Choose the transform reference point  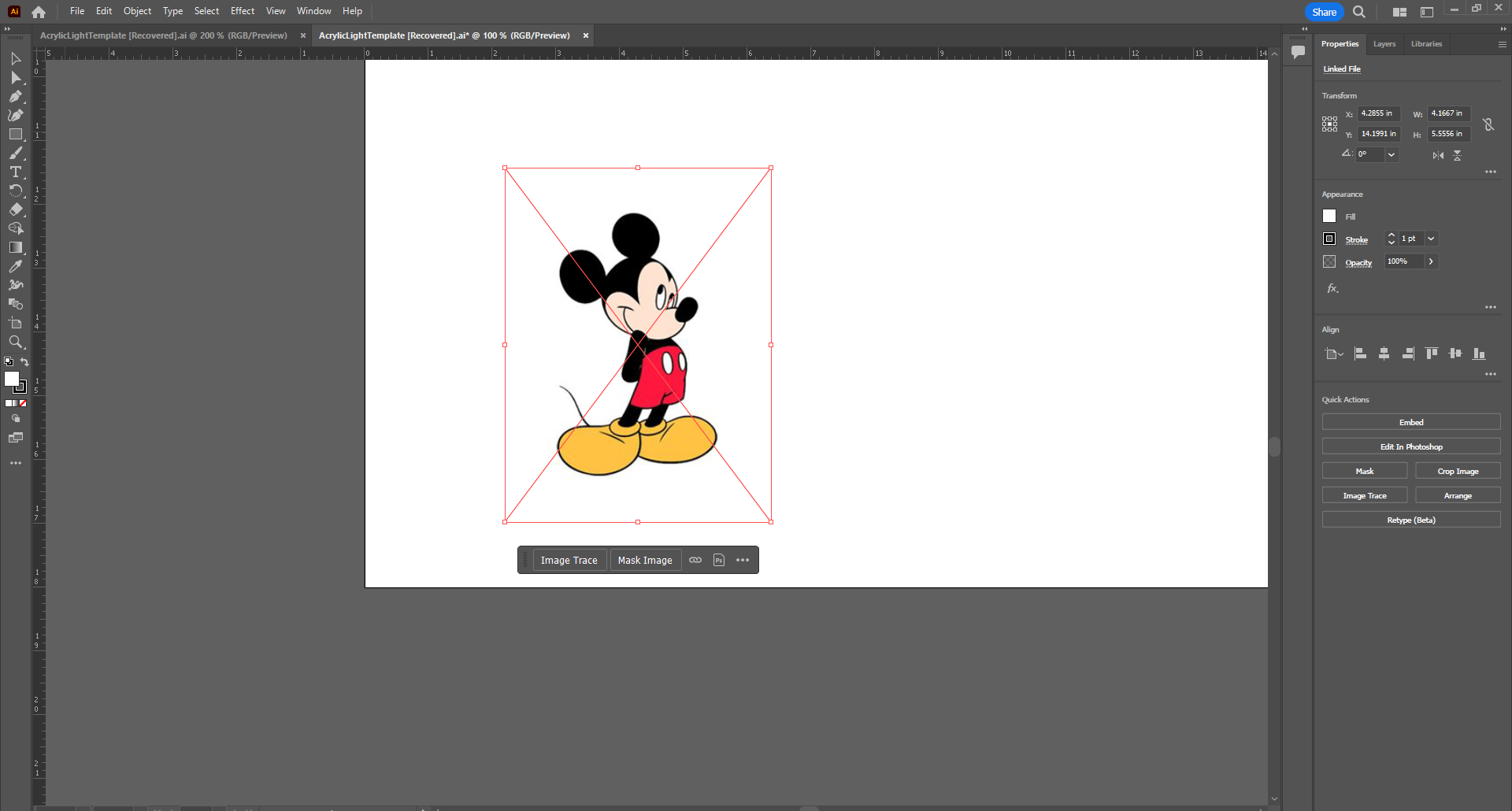(1329, 124)
